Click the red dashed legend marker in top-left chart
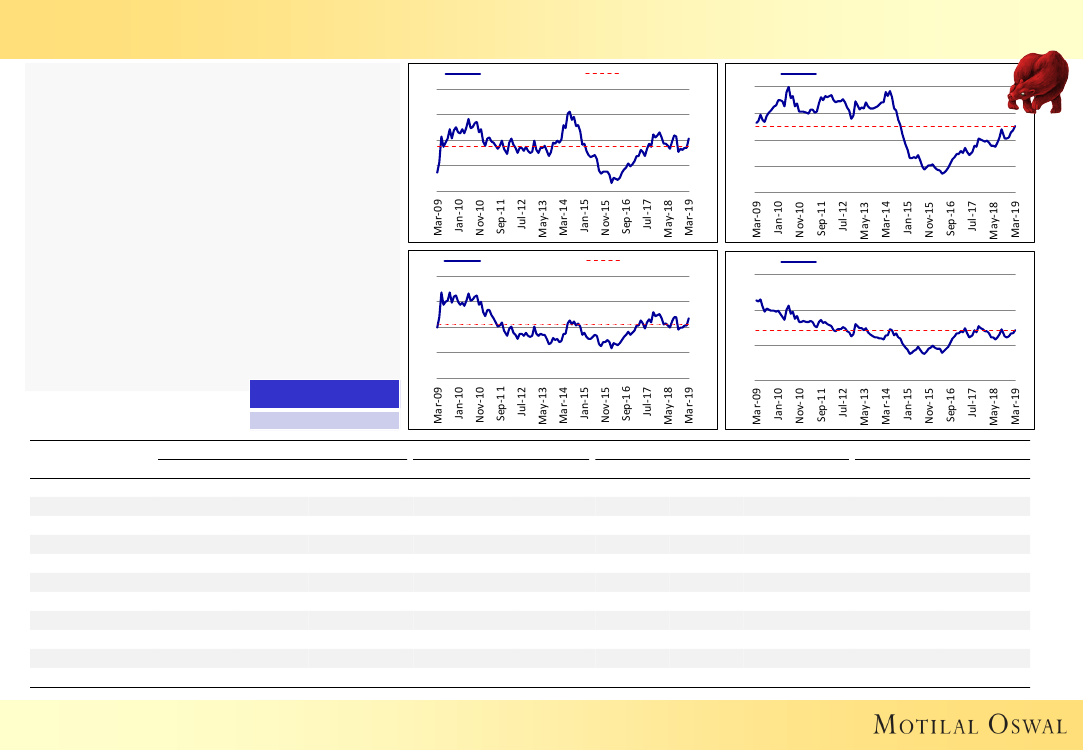Screen dimensions: 1083x750 [602, 74]
